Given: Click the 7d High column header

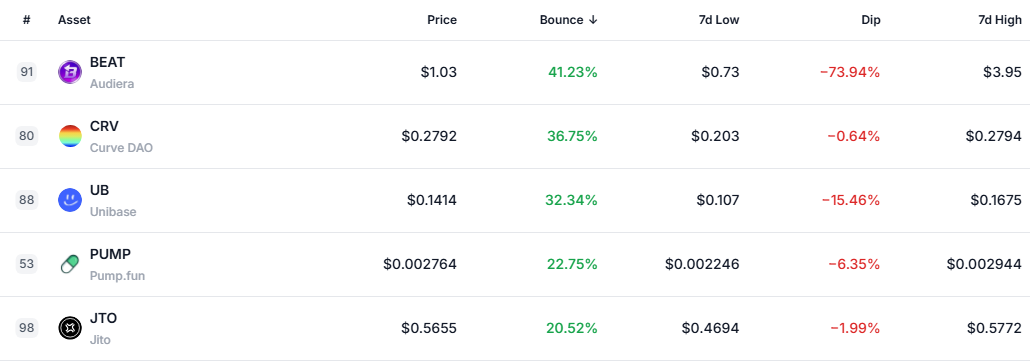Looking at the screenshot, I should (1000, 20).
